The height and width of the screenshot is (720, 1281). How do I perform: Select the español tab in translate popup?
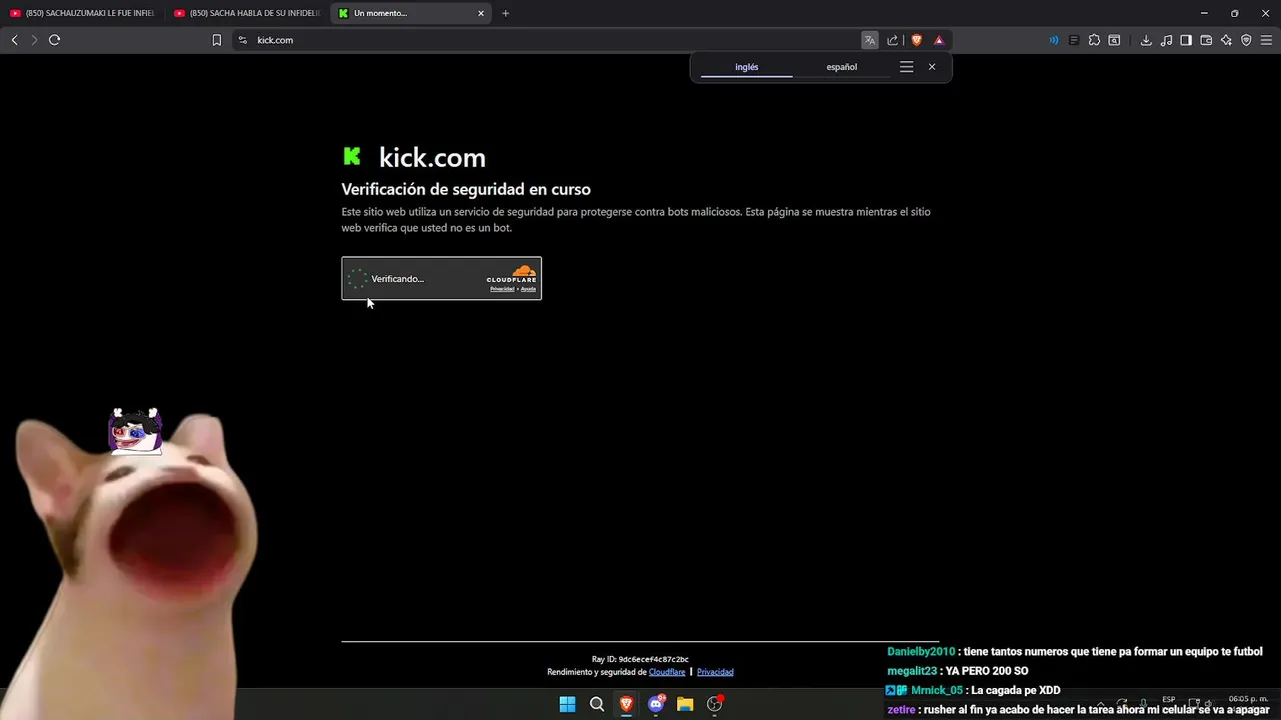tap(842, 67)
